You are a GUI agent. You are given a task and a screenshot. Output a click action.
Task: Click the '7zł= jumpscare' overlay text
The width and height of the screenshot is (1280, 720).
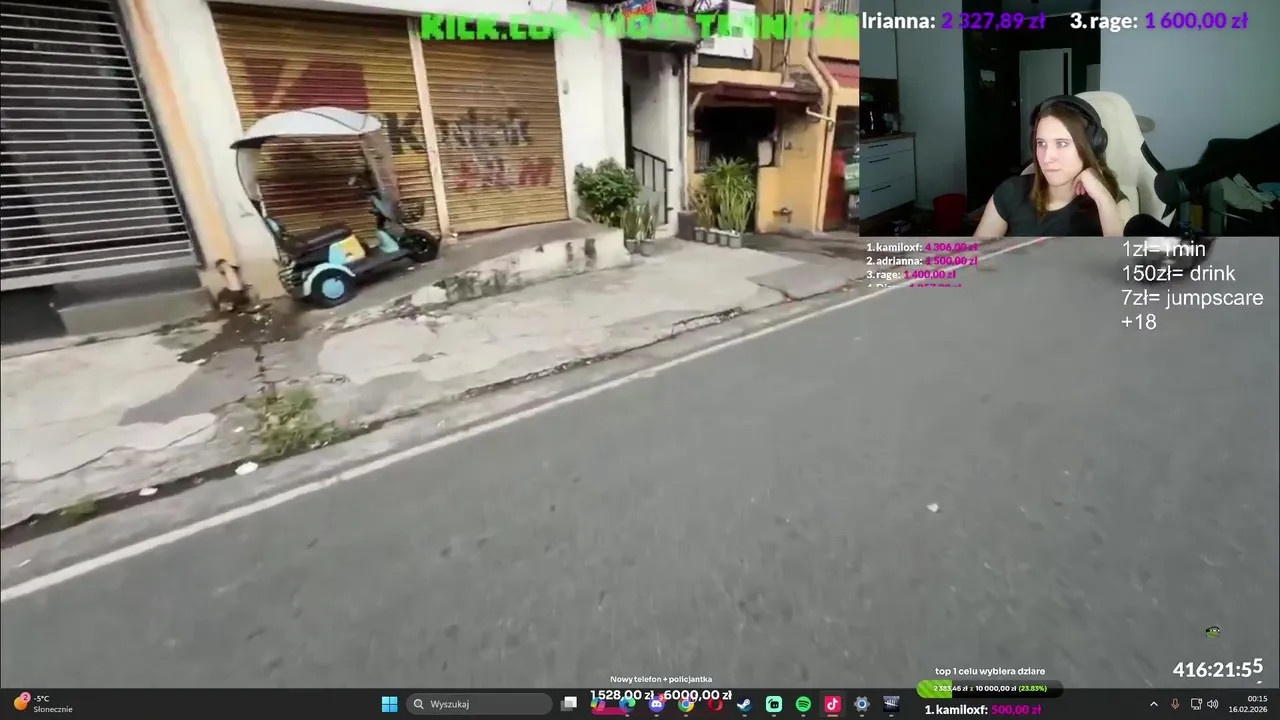[x=1192, y=298]
